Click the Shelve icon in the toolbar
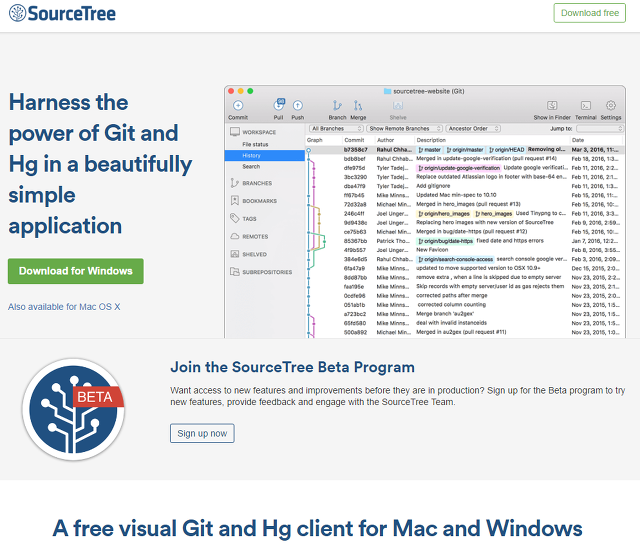 (x=398, y=106)
